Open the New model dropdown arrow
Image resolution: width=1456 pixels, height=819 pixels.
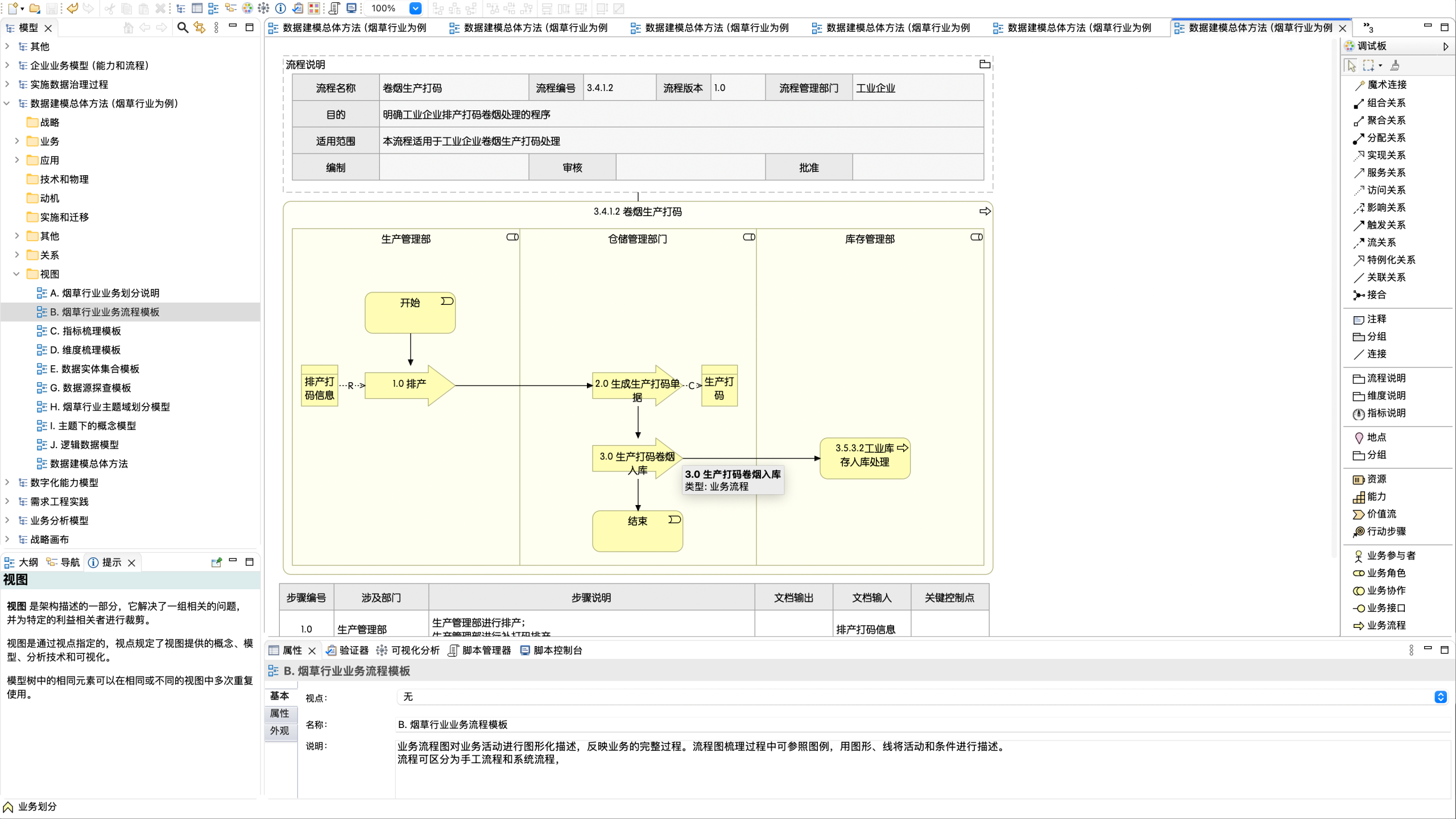pos(22,9)
